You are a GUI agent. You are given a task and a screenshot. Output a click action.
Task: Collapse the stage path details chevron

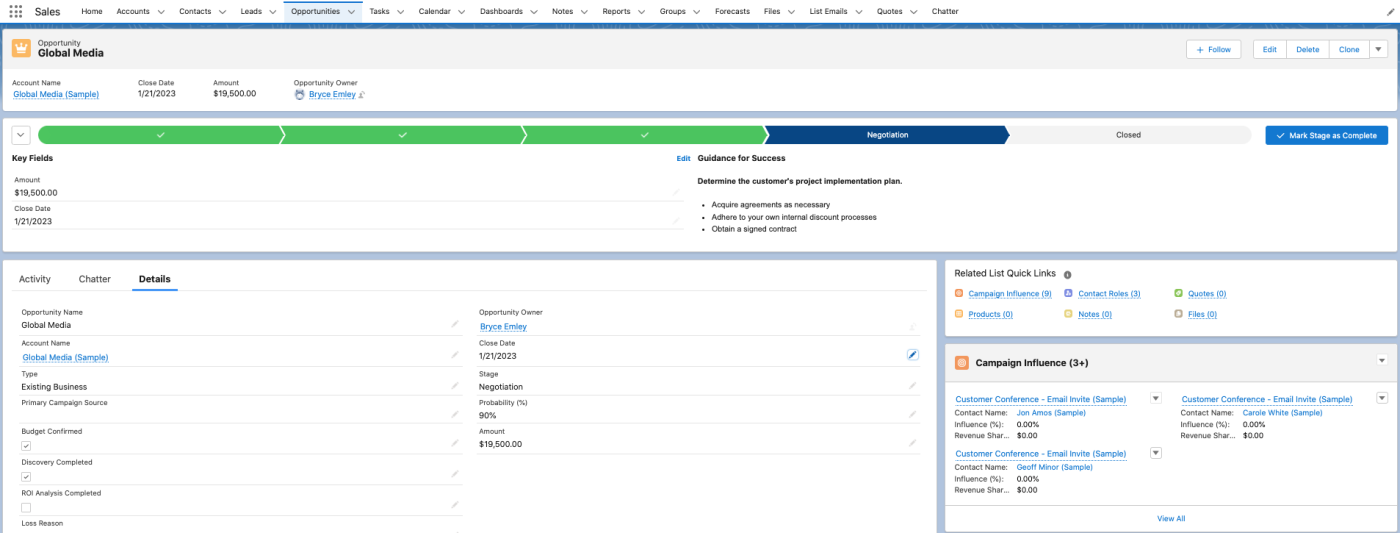coord(21,135)
